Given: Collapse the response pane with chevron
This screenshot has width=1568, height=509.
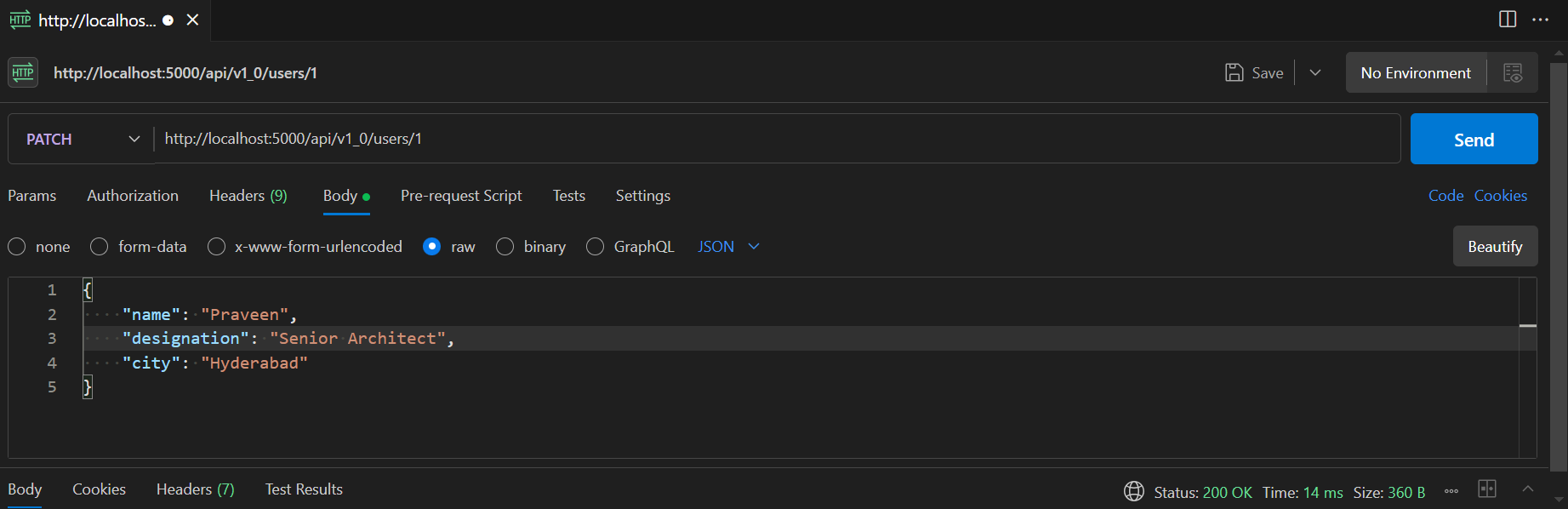Looking at the screenshot, I should coord(1528,489).
